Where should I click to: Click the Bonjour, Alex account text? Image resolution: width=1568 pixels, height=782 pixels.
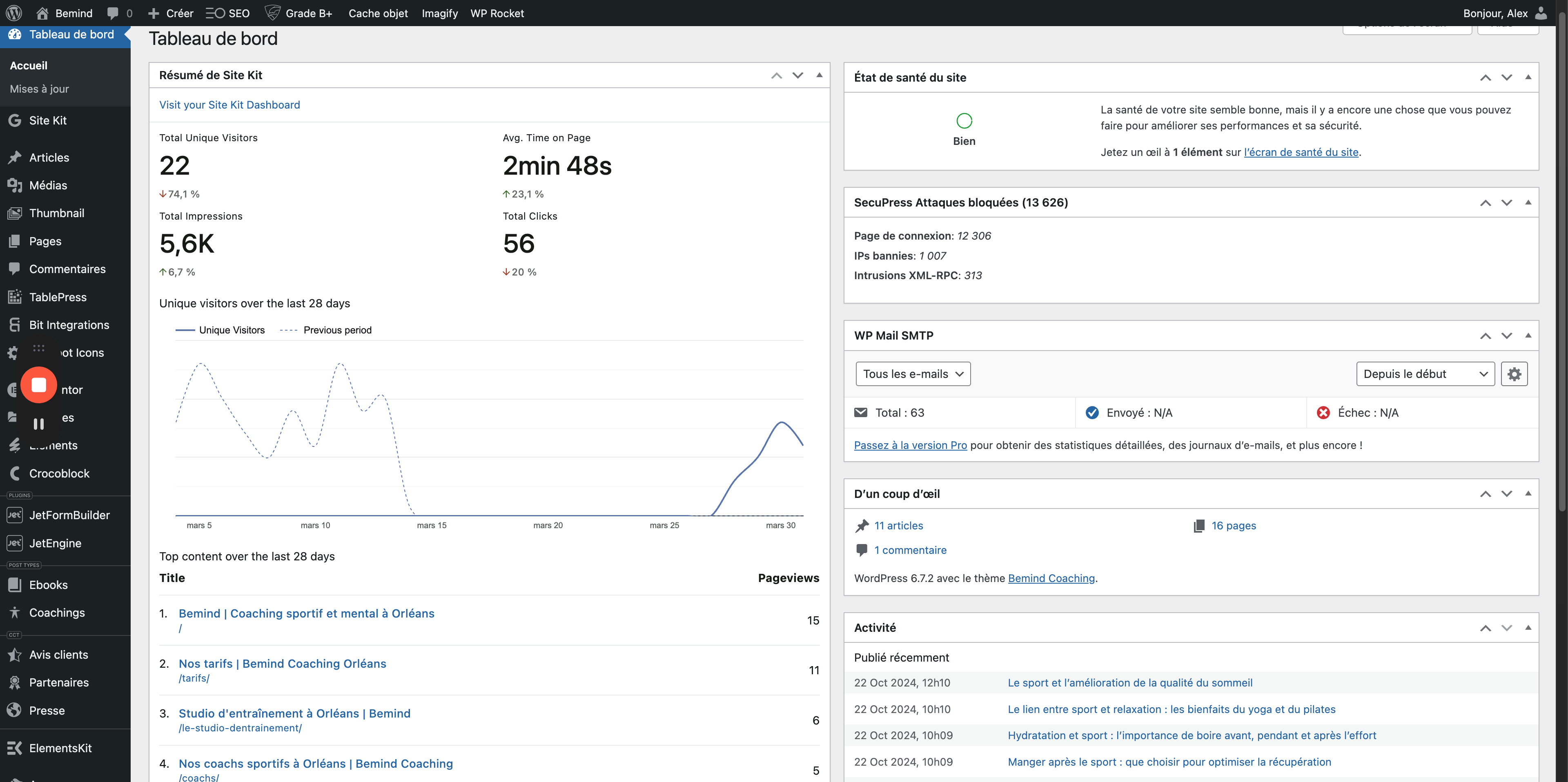pos(1495,13)
